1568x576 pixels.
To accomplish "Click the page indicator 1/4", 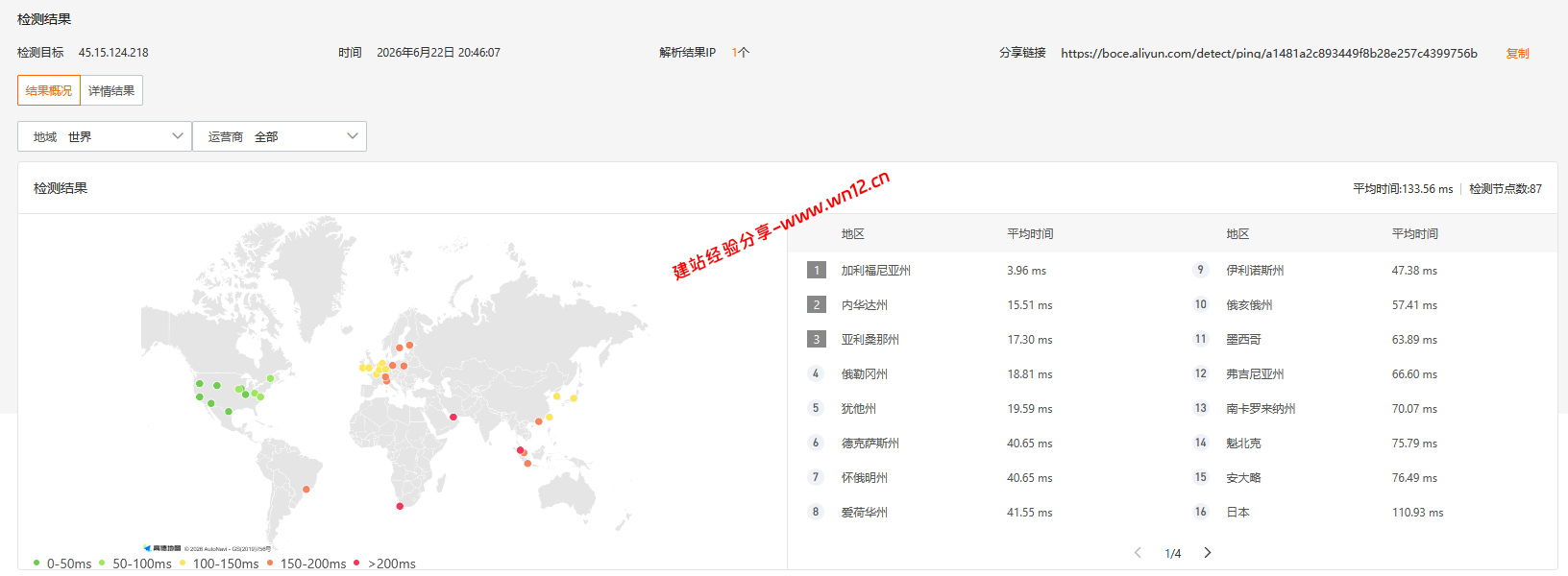I will 1173,554.
